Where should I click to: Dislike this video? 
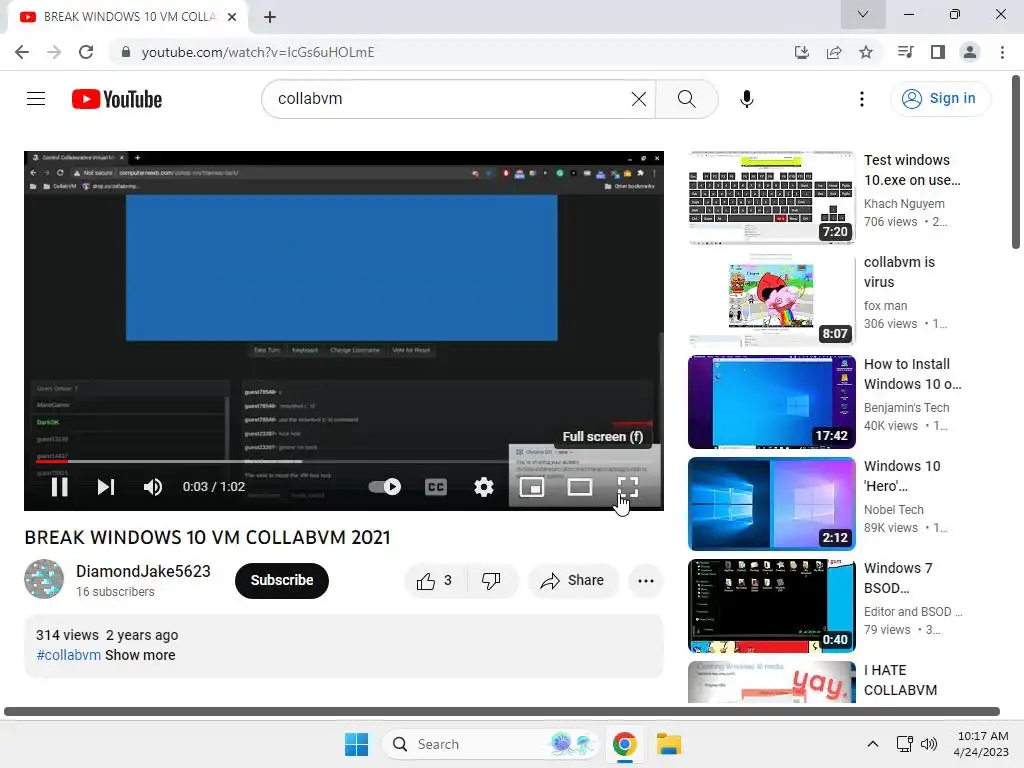tap(492, 581)
